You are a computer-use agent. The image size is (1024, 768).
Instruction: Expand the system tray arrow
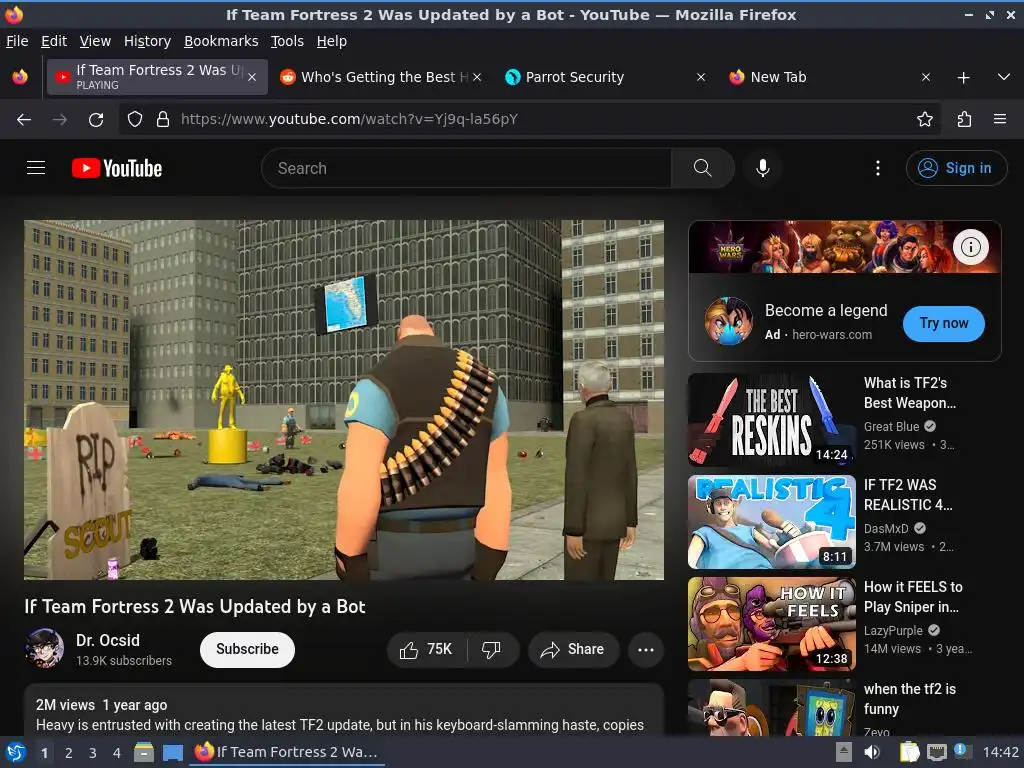tap(844, 752)
